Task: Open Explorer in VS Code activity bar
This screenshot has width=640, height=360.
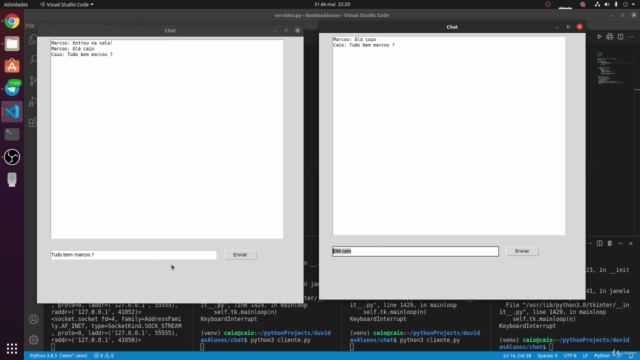Action: point(33,39)
